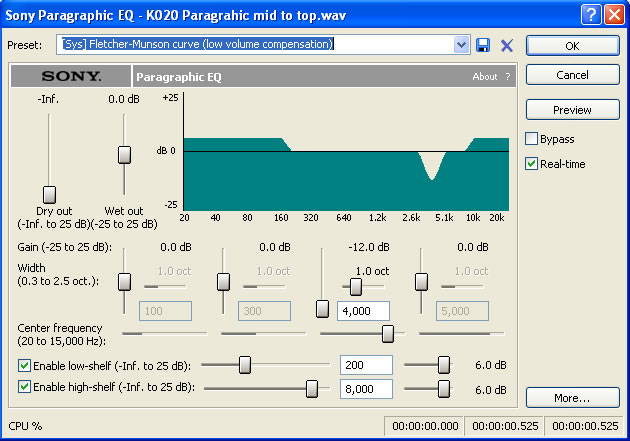Image resolution: width=630 pixels, height=441 pixels.
Task: Click the Dry out -Inf. value
Action: point(48,99)
